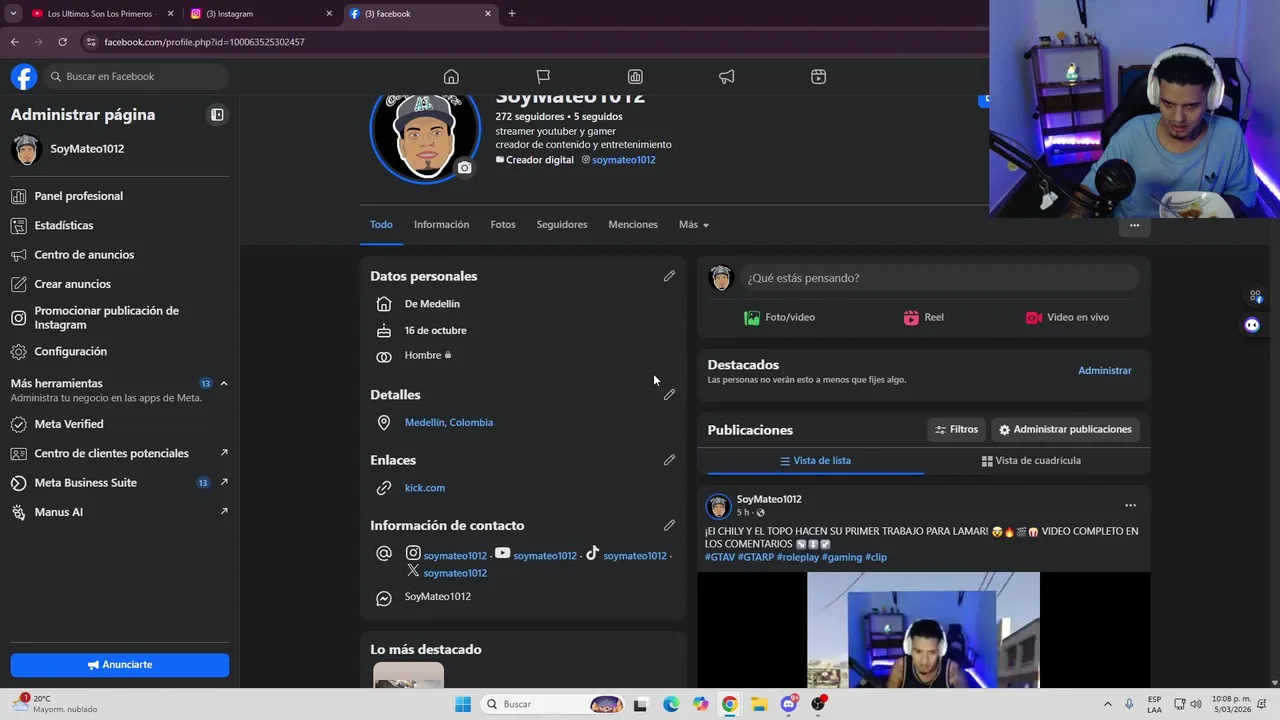Click the Facebook logo
The height and width of the screenshot is (720, 1280).
click(x=24, y=76)
